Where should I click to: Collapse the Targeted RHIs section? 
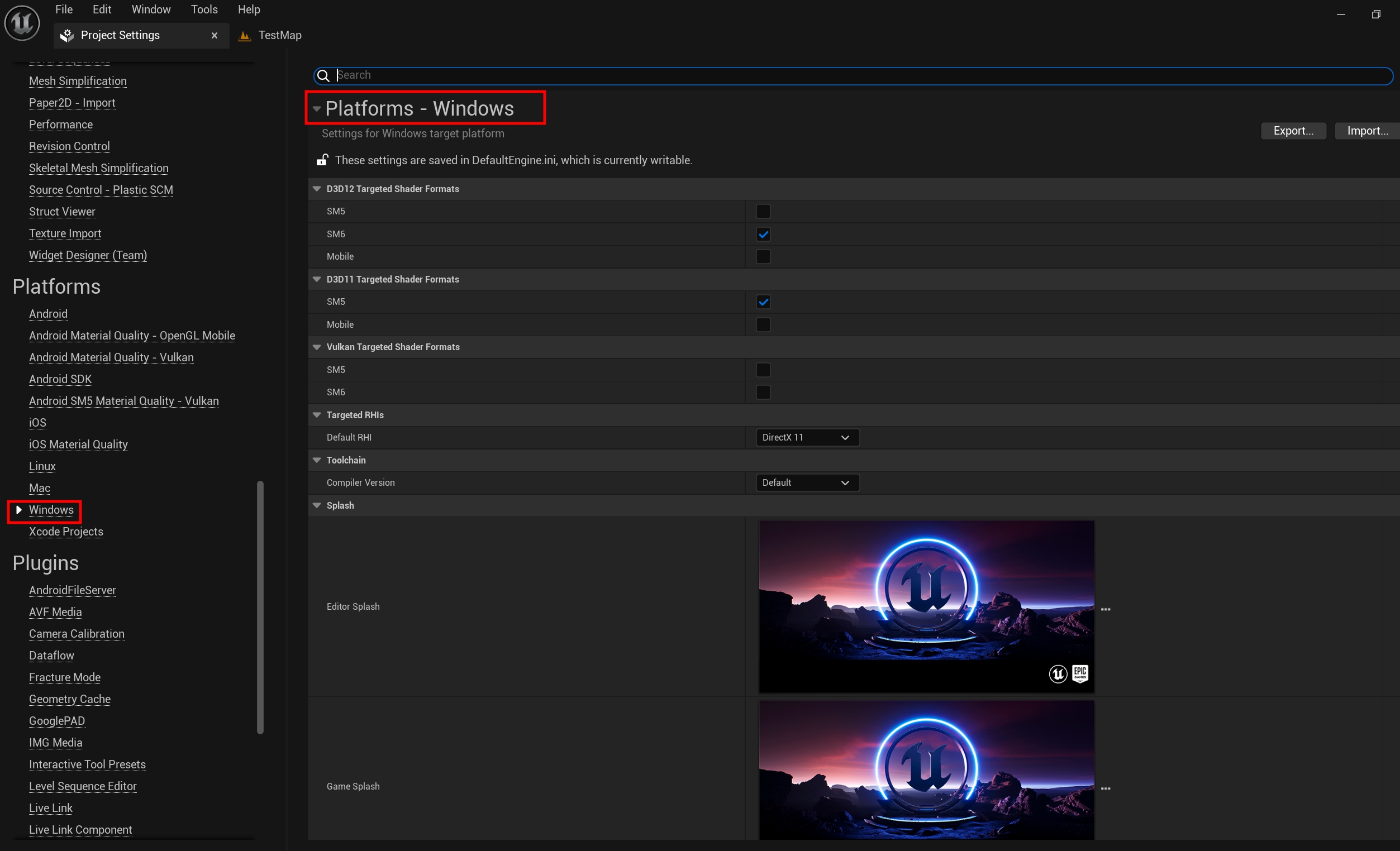click(316, 415)
